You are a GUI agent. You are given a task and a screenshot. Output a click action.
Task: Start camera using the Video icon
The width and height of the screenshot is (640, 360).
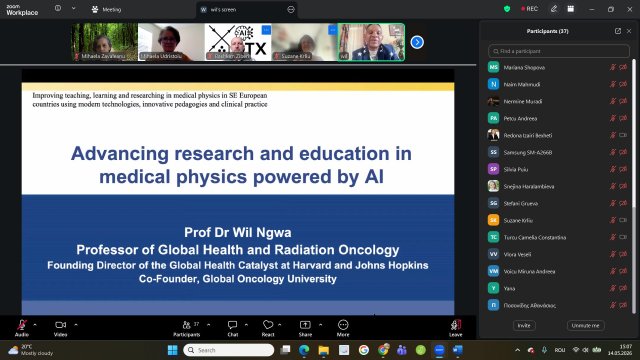[x=60, y=325]
